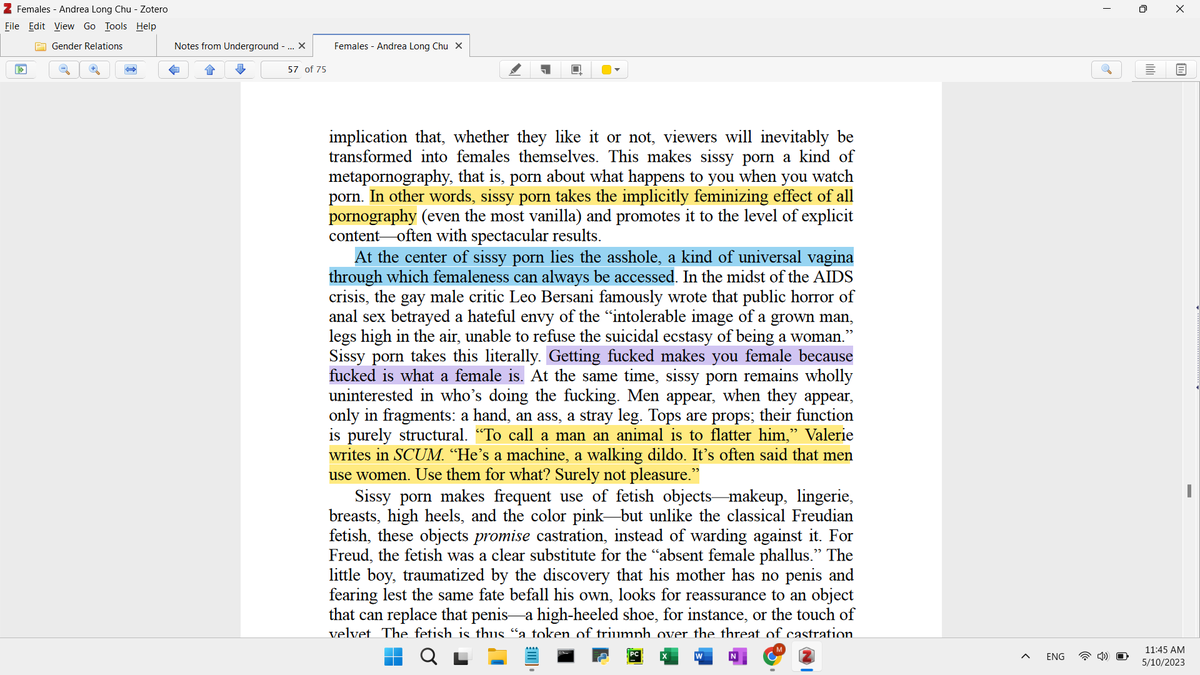Open the Python app on taskbar
Screen dimensions: 1200x675
click(600, 657)
